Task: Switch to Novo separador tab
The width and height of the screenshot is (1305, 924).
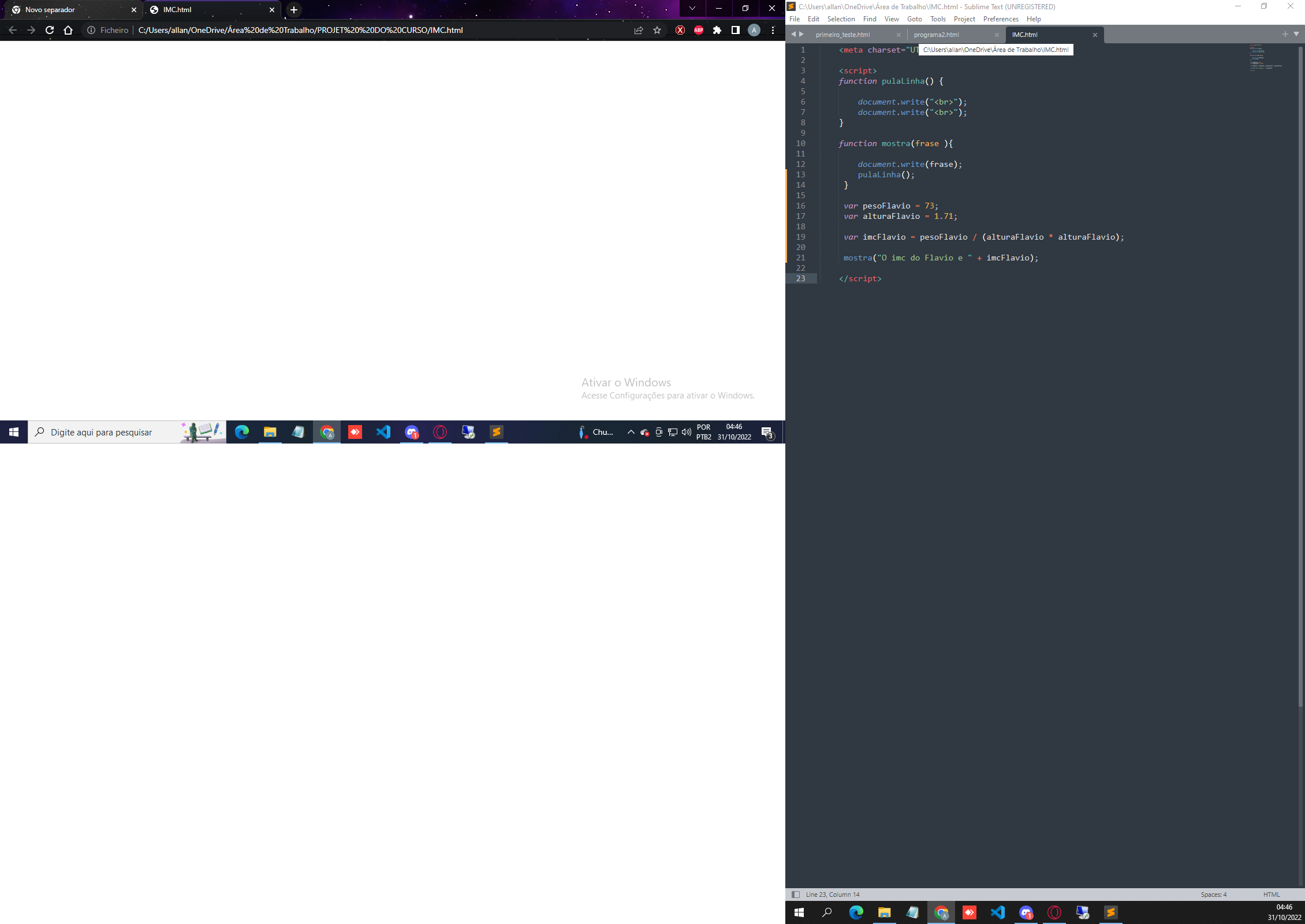Action: click(74, 10)
